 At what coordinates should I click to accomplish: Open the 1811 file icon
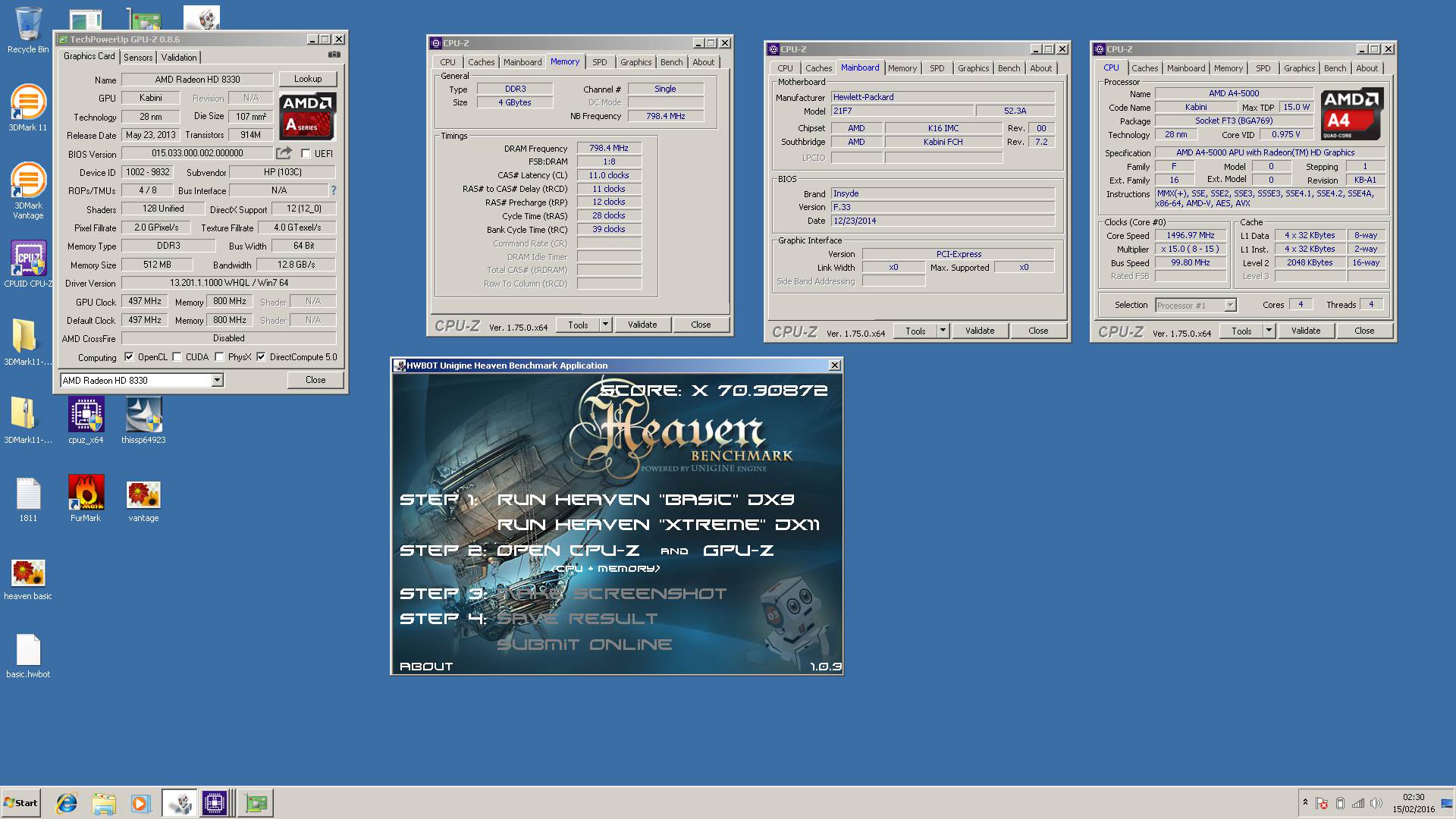pos(28,499)
